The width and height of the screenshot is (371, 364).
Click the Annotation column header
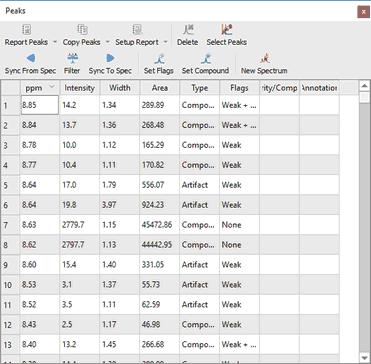[319, 88]
